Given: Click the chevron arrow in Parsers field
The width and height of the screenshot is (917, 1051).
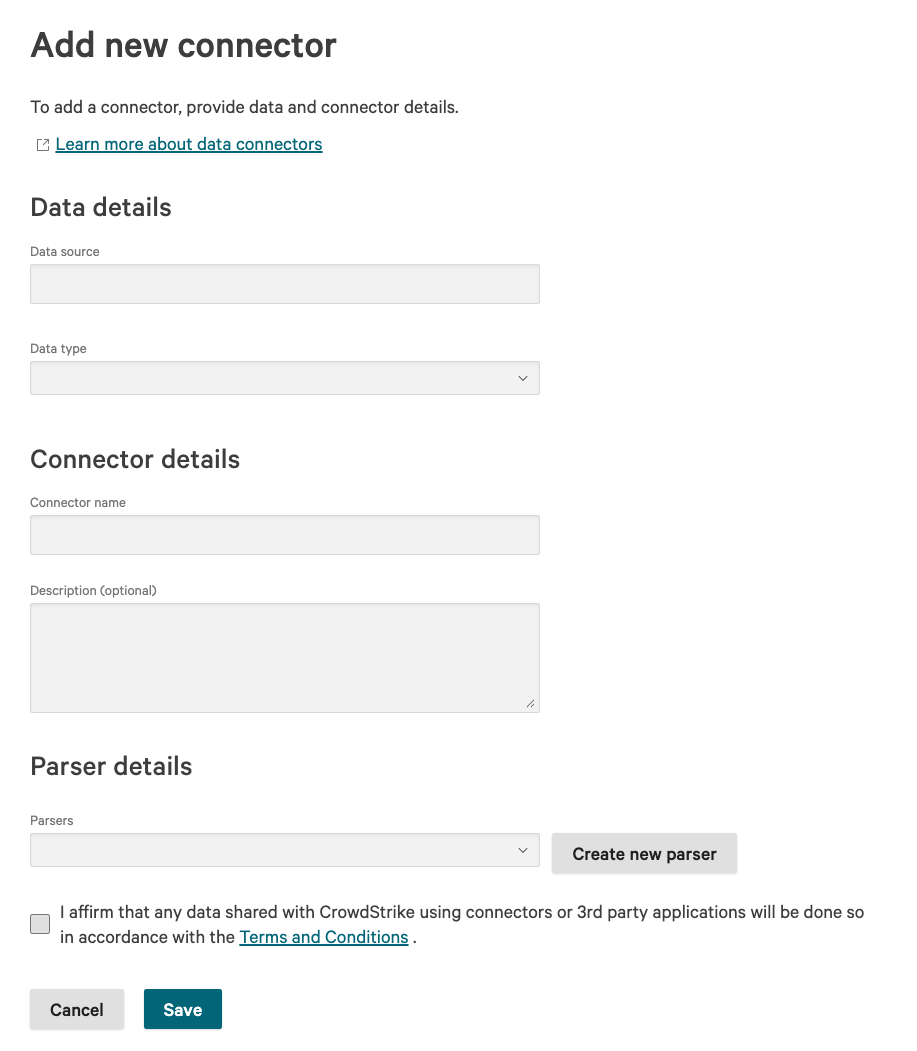Looking at the screenshot, I should pyautogui.click(x=522, y=850).
